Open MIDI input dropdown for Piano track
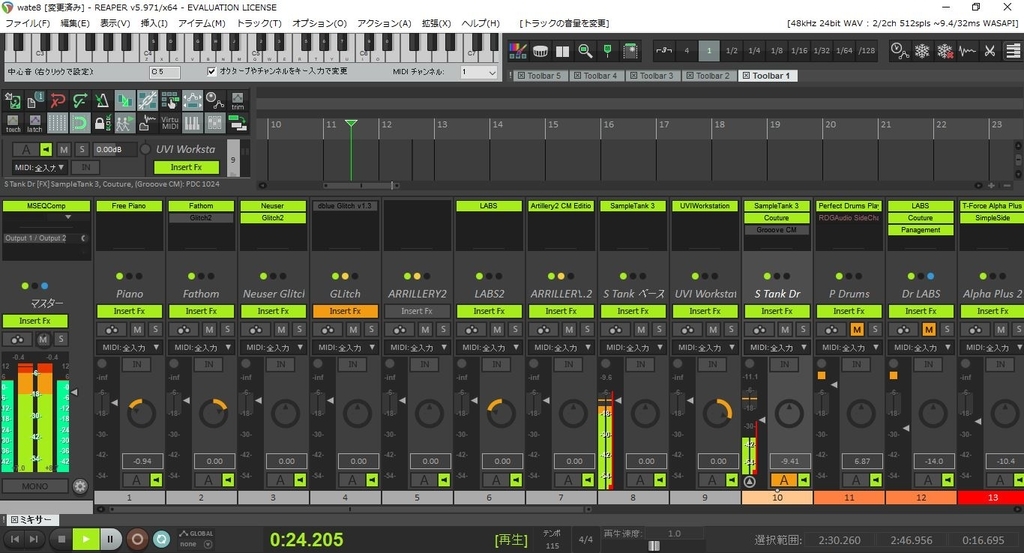Image resolution: width=1024 pixels, height=553 pixels. (x=129, y=347)
